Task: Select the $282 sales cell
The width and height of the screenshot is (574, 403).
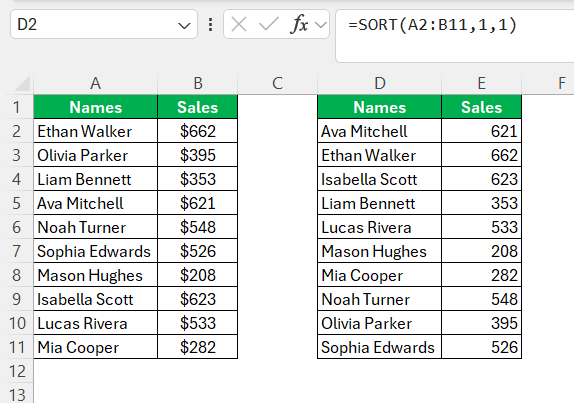Action: (198, 347)
